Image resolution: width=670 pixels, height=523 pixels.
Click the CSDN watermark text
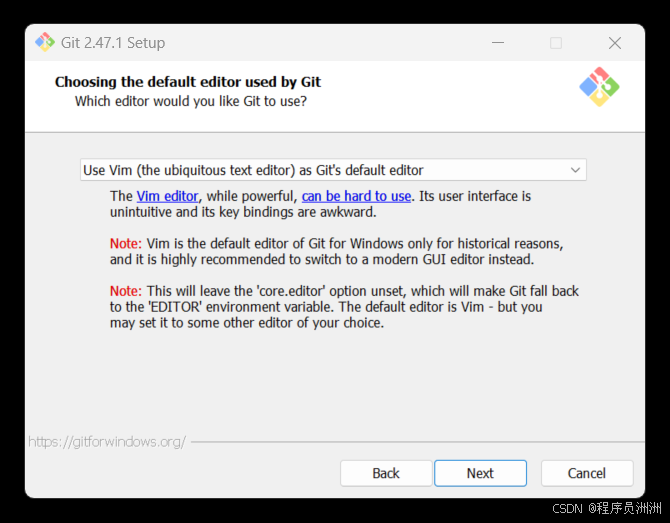pos(607,508)
